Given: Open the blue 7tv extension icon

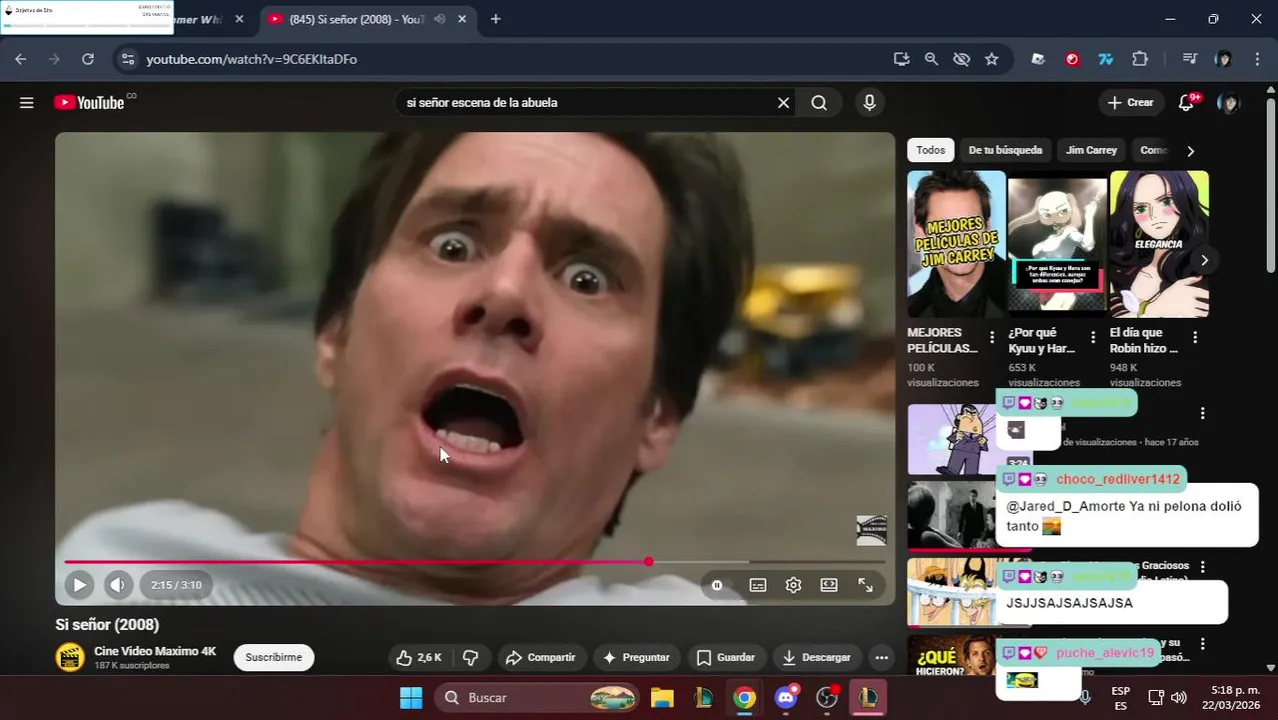Looking at the screenshot, I should [x=1106, y=59].
